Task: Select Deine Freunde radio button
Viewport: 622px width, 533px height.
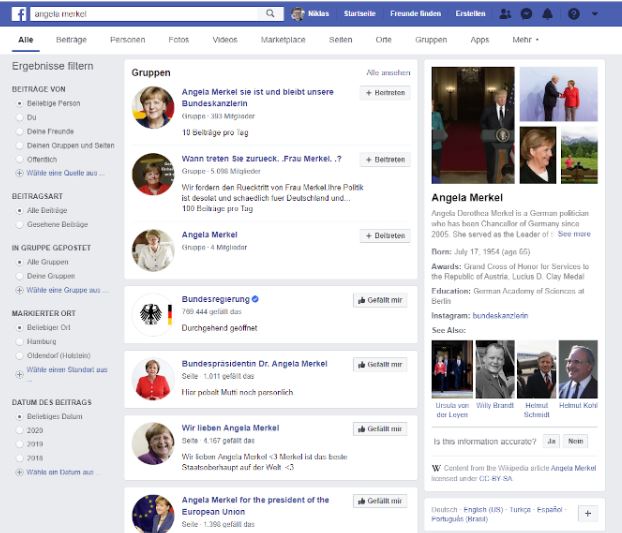Action: coord(19,131)
